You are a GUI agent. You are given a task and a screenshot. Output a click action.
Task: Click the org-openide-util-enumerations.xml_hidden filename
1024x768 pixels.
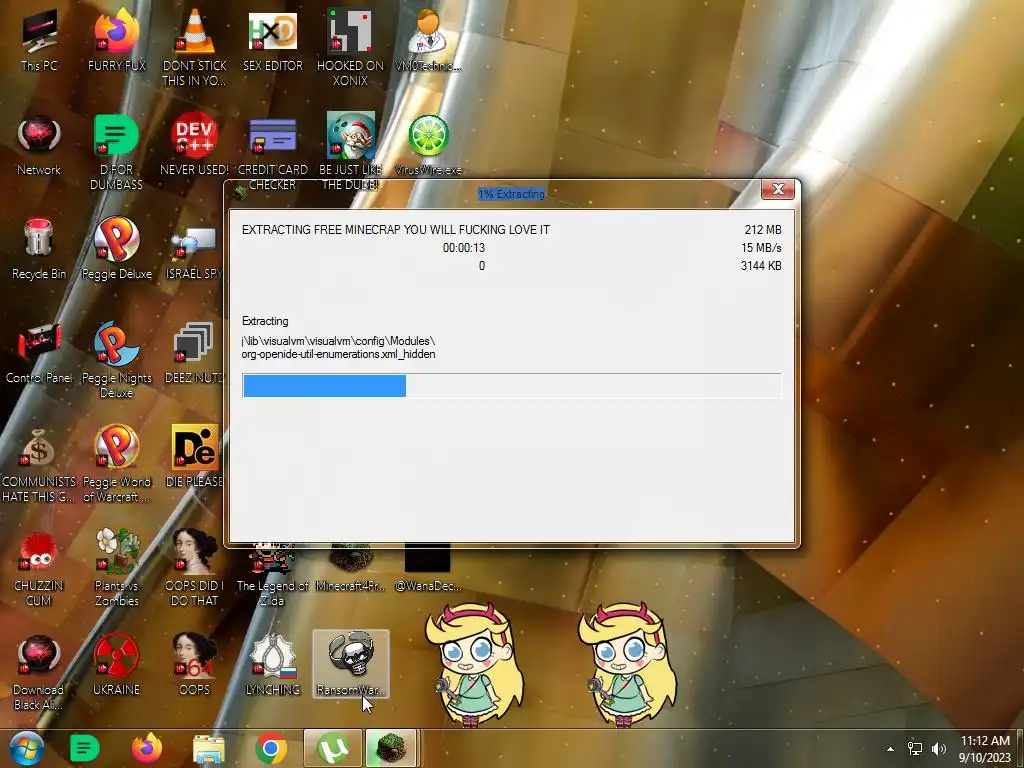pos(338,354)
